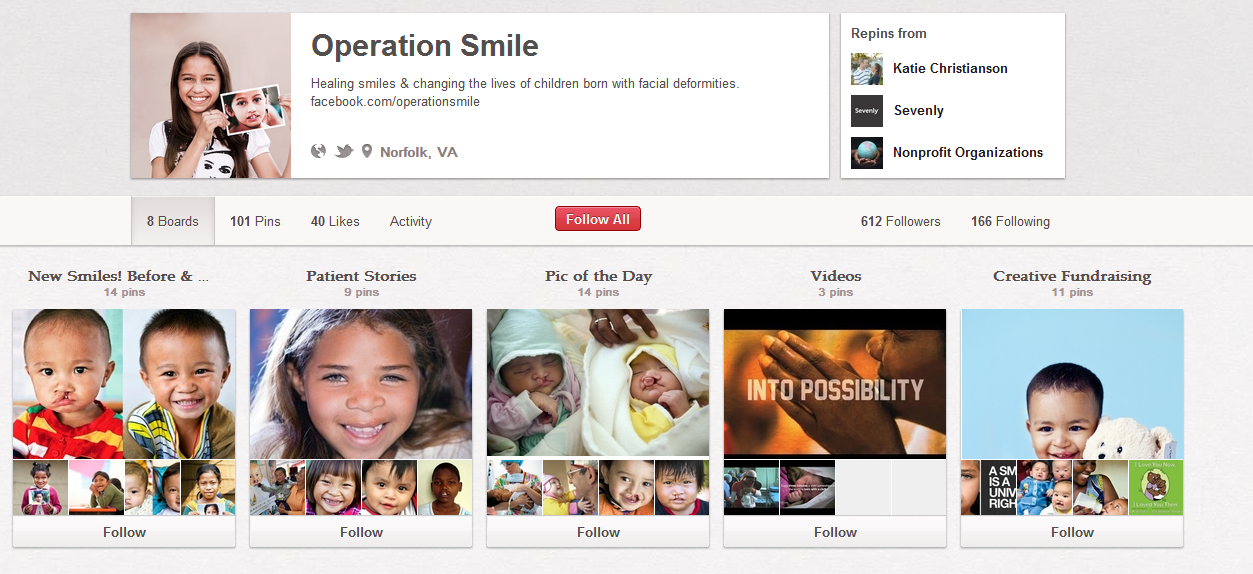
Task: View the 166 Following link
Action: (x=1010, y=221)
